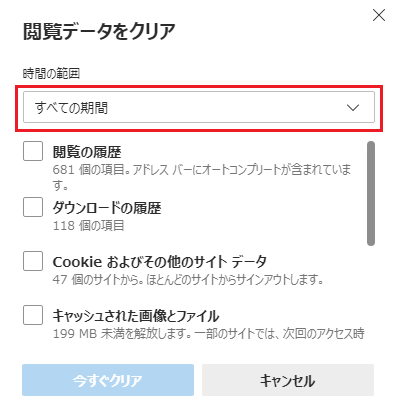This screenshot has width=396, height=417.
Task: Open the すべての期間 combo box
Action: pyautogui.click(x=199, y=107)
